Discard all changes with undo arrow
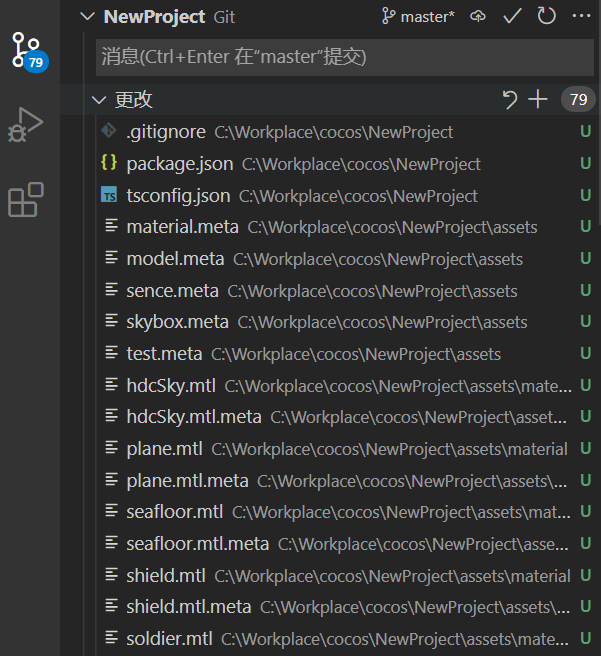 (x=509, y=100)
